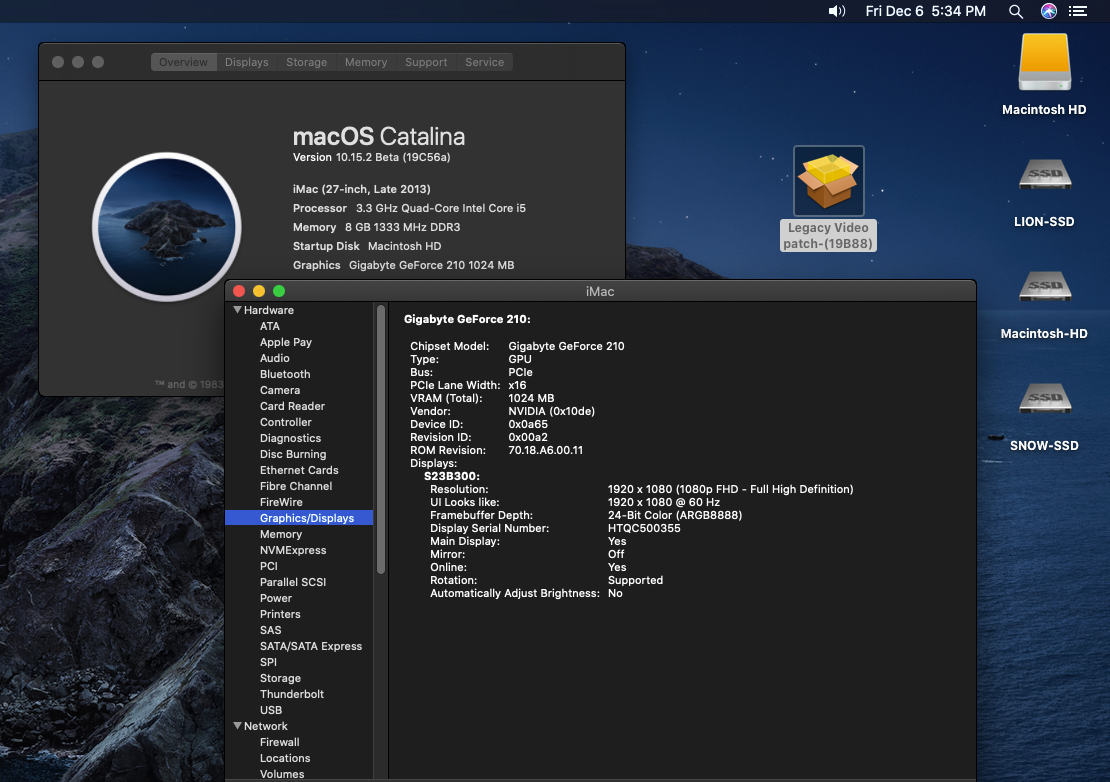Screen dimensions: 1110x782
Task: Click the iMac (27-inch, Late 2013) text
Action: pos(362,189)
